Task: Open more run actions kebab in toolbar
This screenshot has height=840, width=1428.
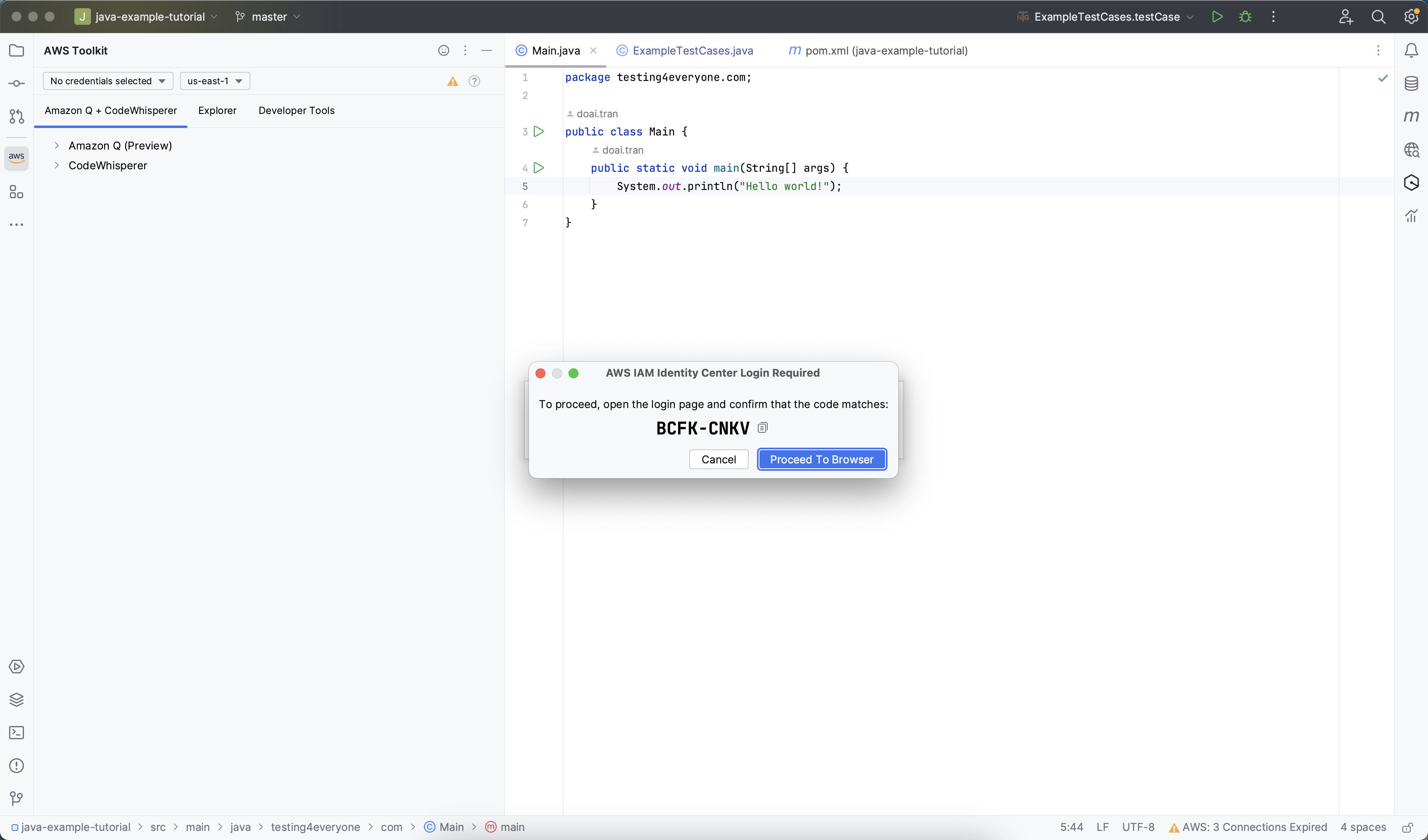Action: point(1273,17)
